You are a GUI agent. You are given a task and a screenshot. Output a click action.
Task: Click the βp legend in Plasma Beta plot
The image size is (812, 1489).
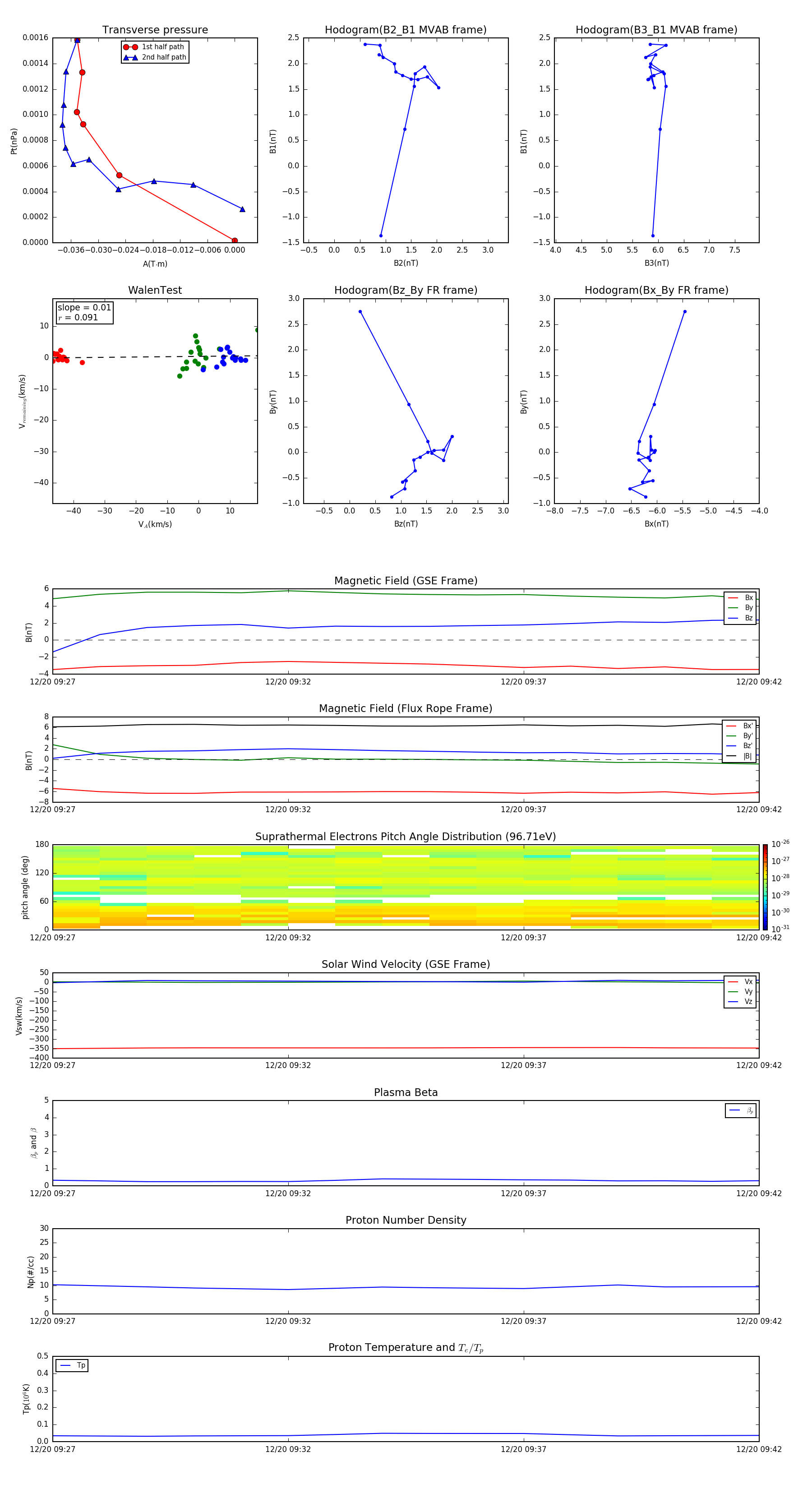[x=741, y=1111]
